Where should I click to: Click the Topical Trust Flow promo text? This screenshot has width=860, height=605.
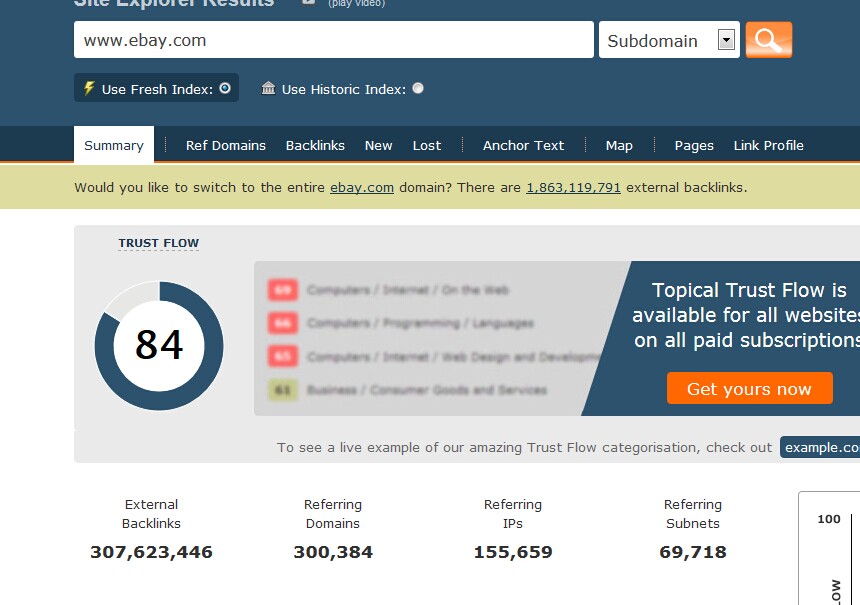[748, 315]
